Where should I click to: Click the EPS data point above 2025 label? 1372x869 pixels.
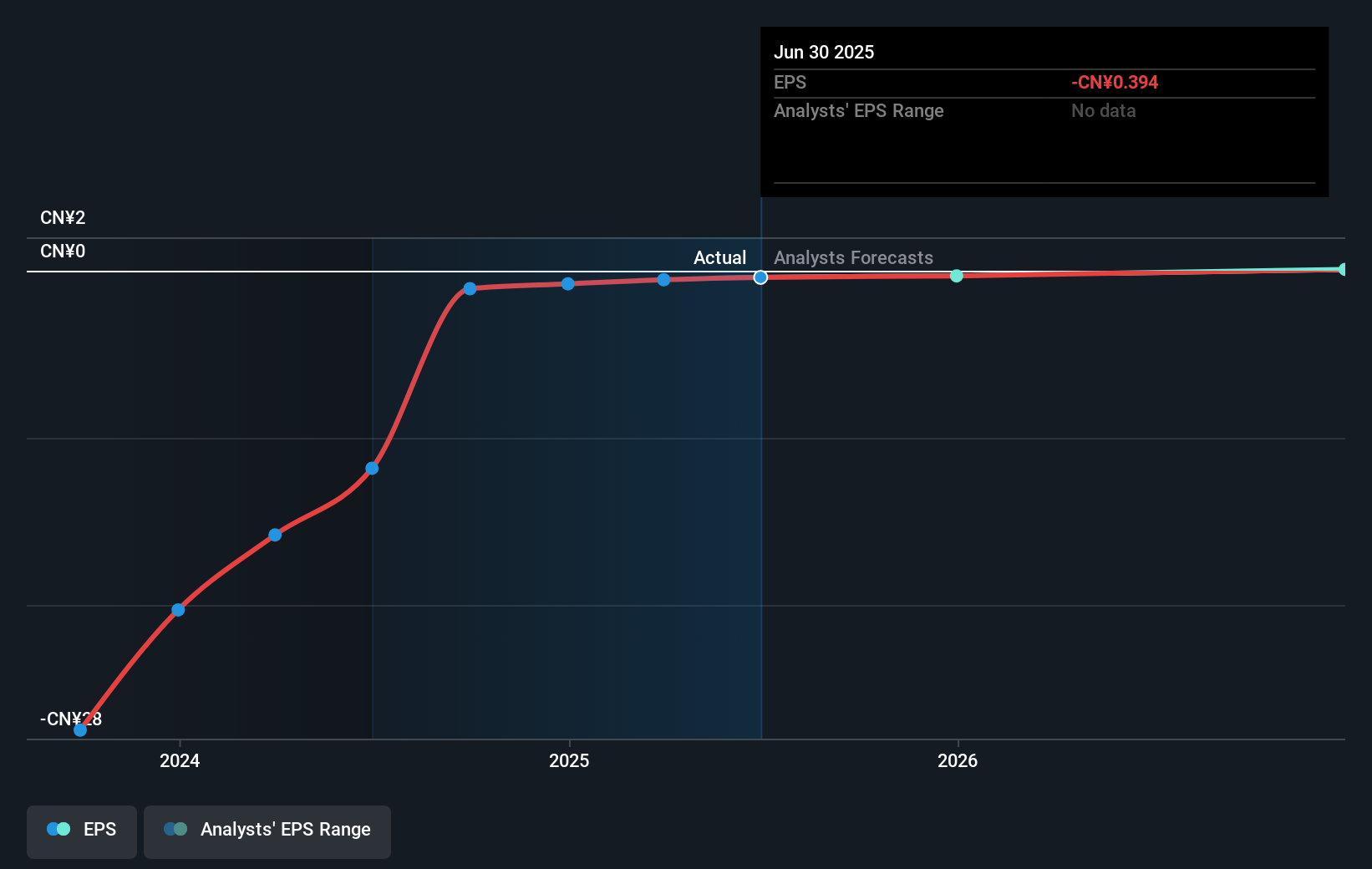tap(568, 284)
